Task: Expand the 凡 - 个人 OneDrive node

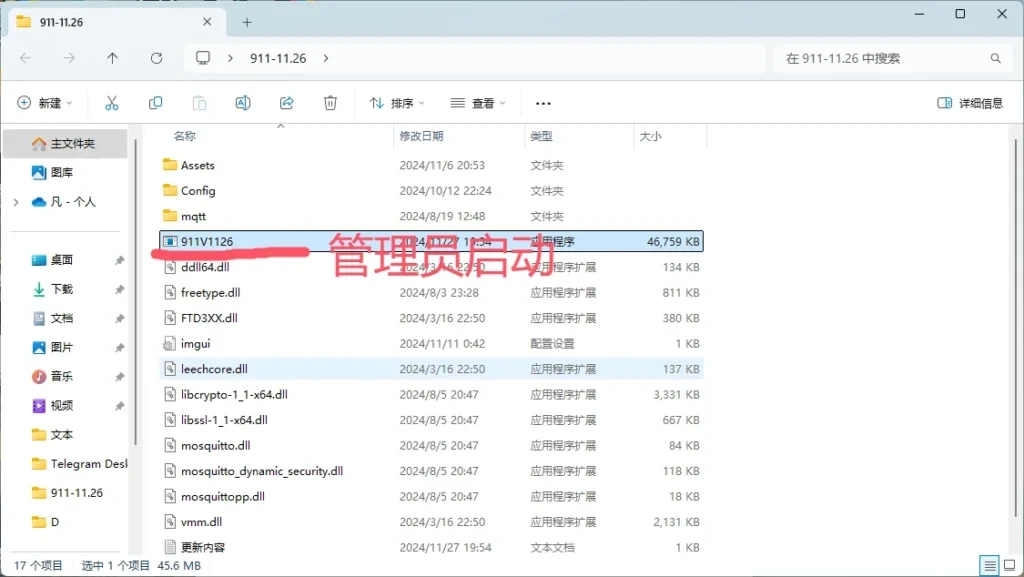Action: [16, 202]
